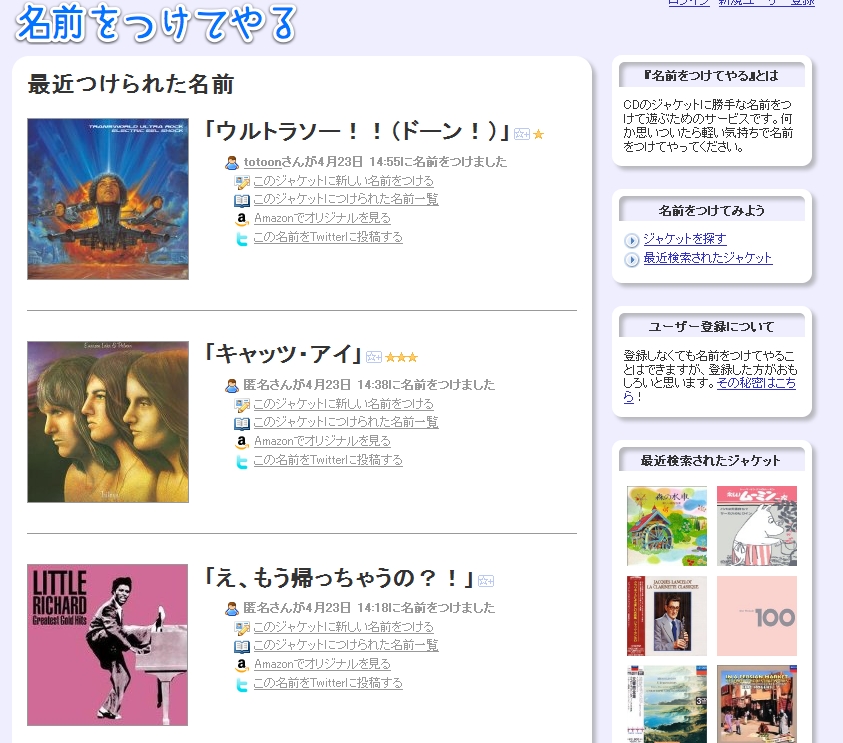Open the In a Persian Market jacket thumbnail
The image size is (843, 743).
(x=757, y=704)
